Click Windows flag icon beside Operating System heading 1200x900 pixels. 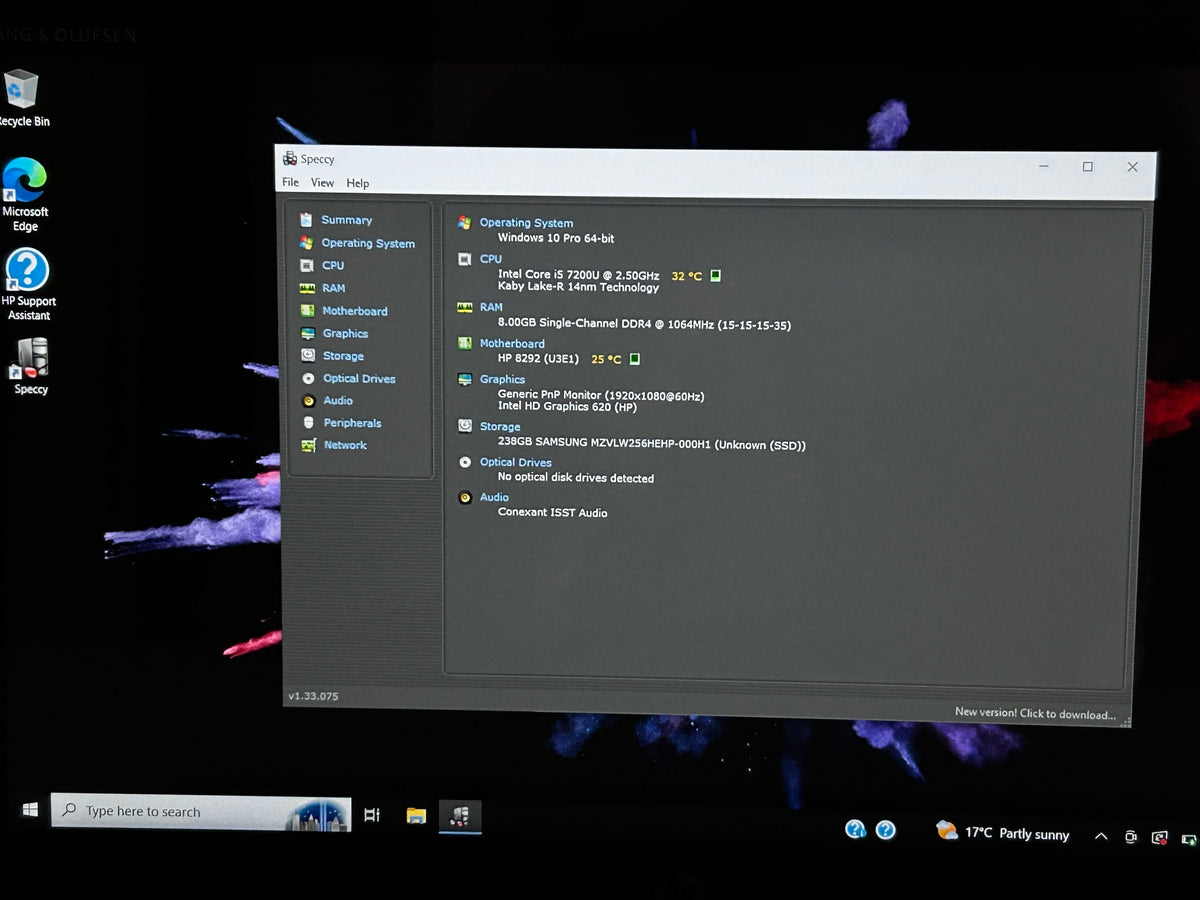(464, 223)
